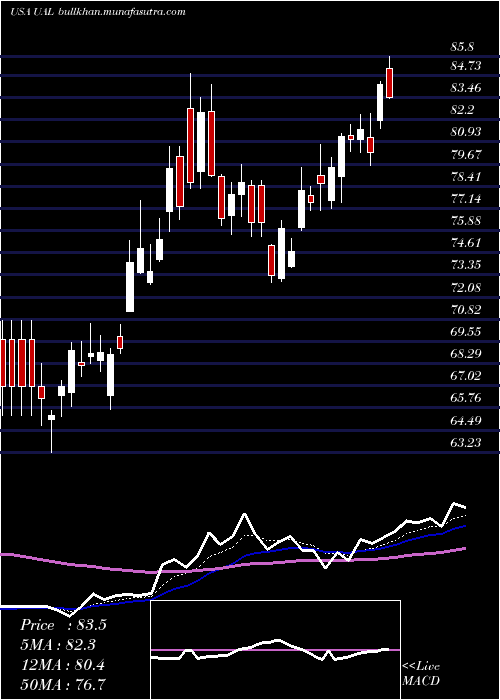Click the 73.35 price axis label

click(x=466, y=265)
